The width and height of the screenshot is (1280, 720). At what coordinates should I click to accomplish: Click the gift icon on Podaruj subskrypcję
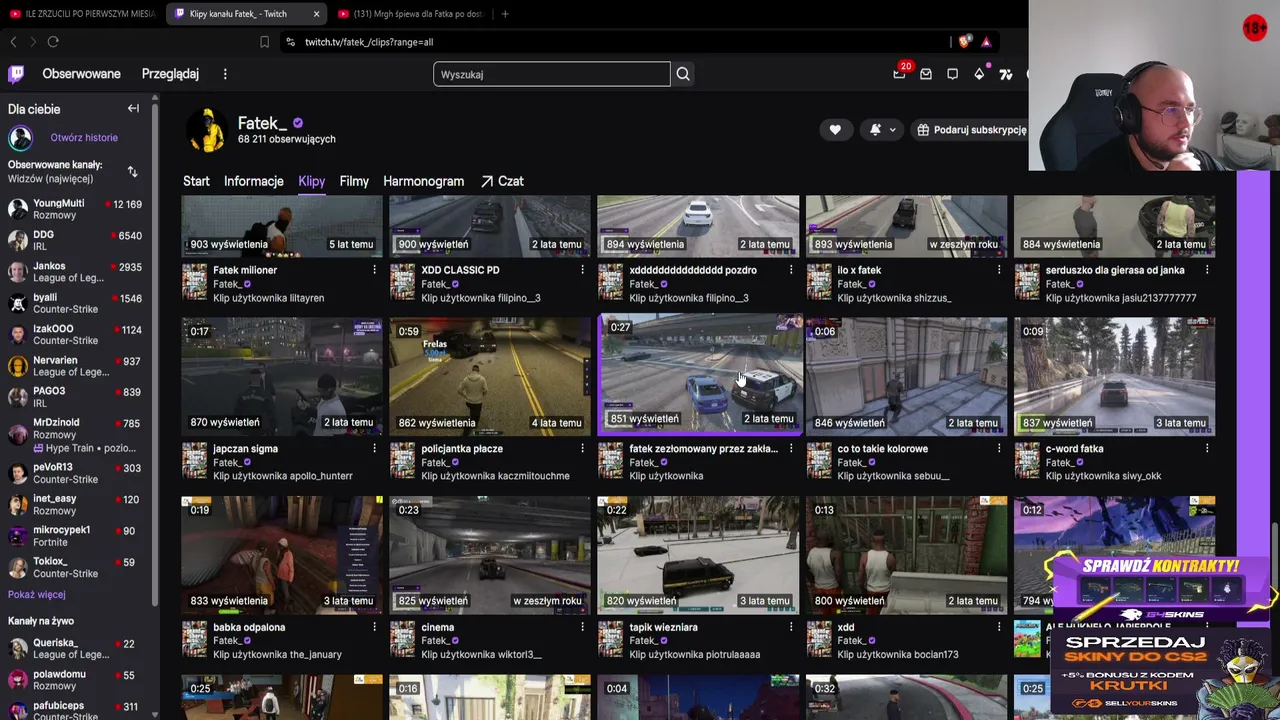pyautogui.click(x=923, y=130)
